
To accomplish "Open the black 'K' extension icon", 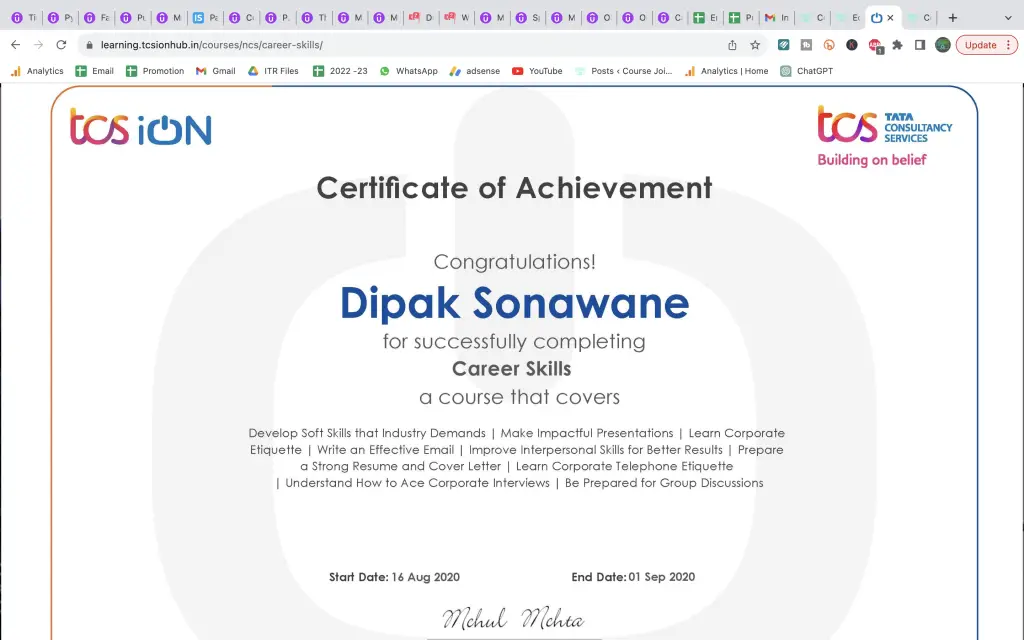I will tap(852, 45).
